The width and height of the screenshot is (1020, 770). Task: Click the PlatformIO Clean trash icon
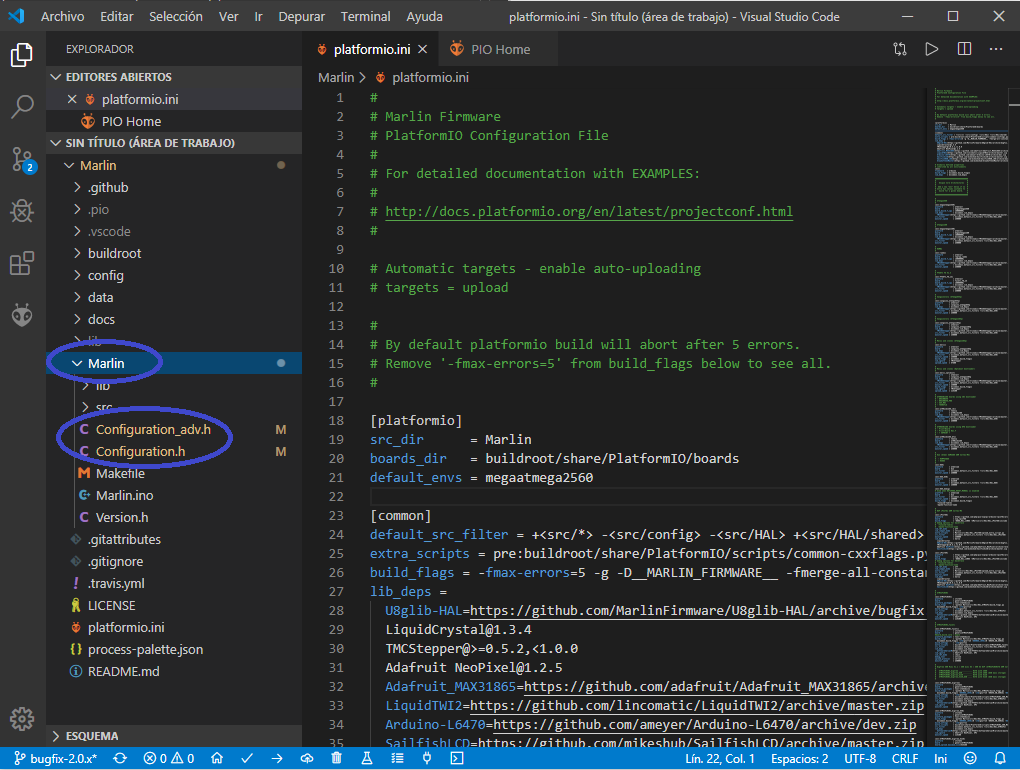click(336, 758)
